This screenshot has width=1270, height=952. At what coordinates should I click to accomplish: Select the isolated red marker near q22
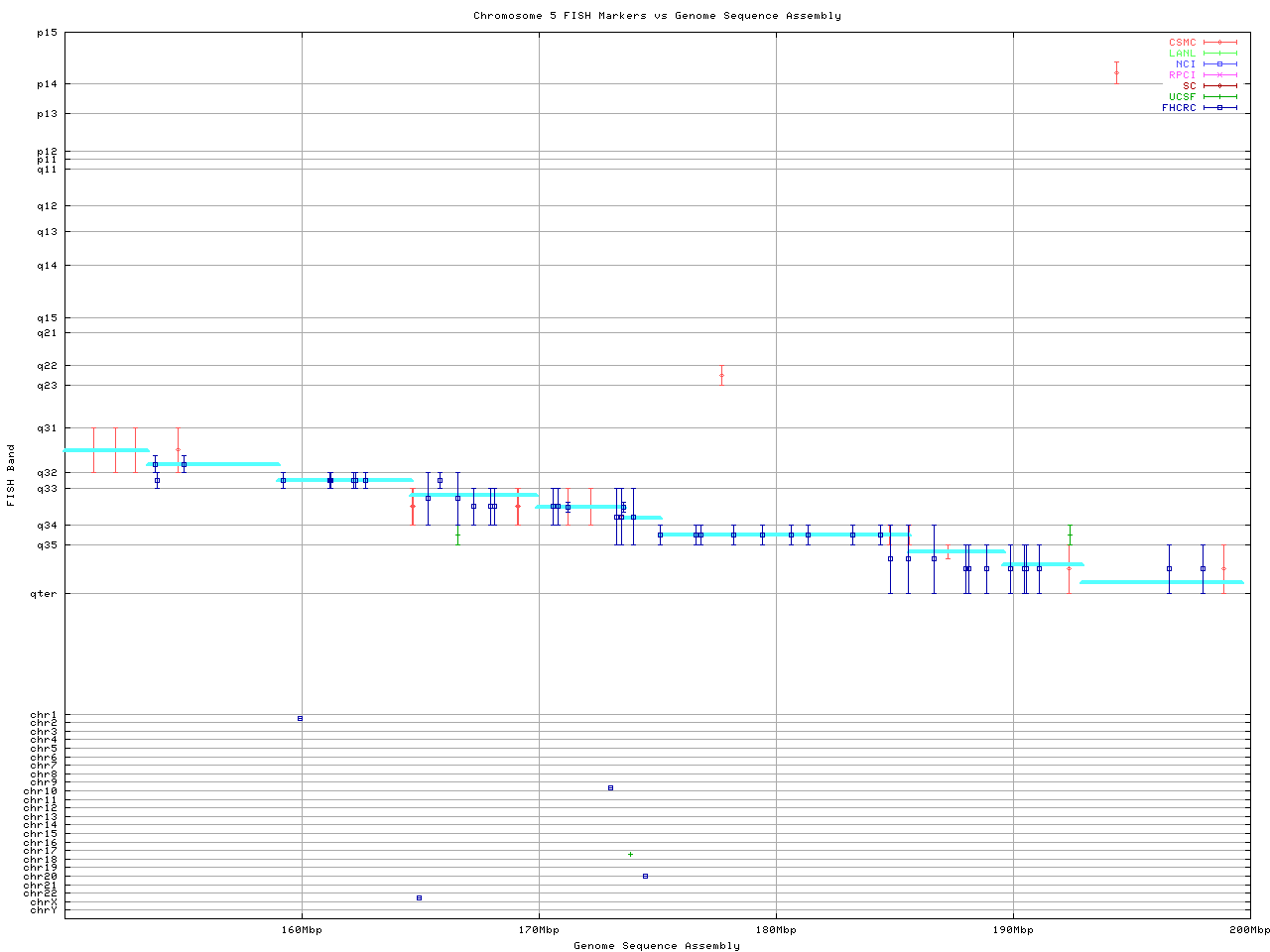(721, 375)
